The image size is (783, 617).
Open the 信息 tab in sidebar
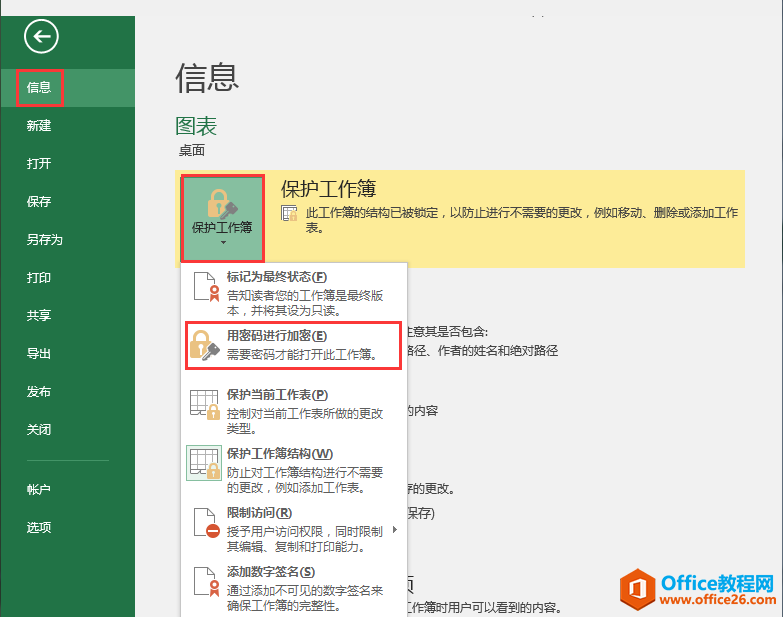click(39, 88)
